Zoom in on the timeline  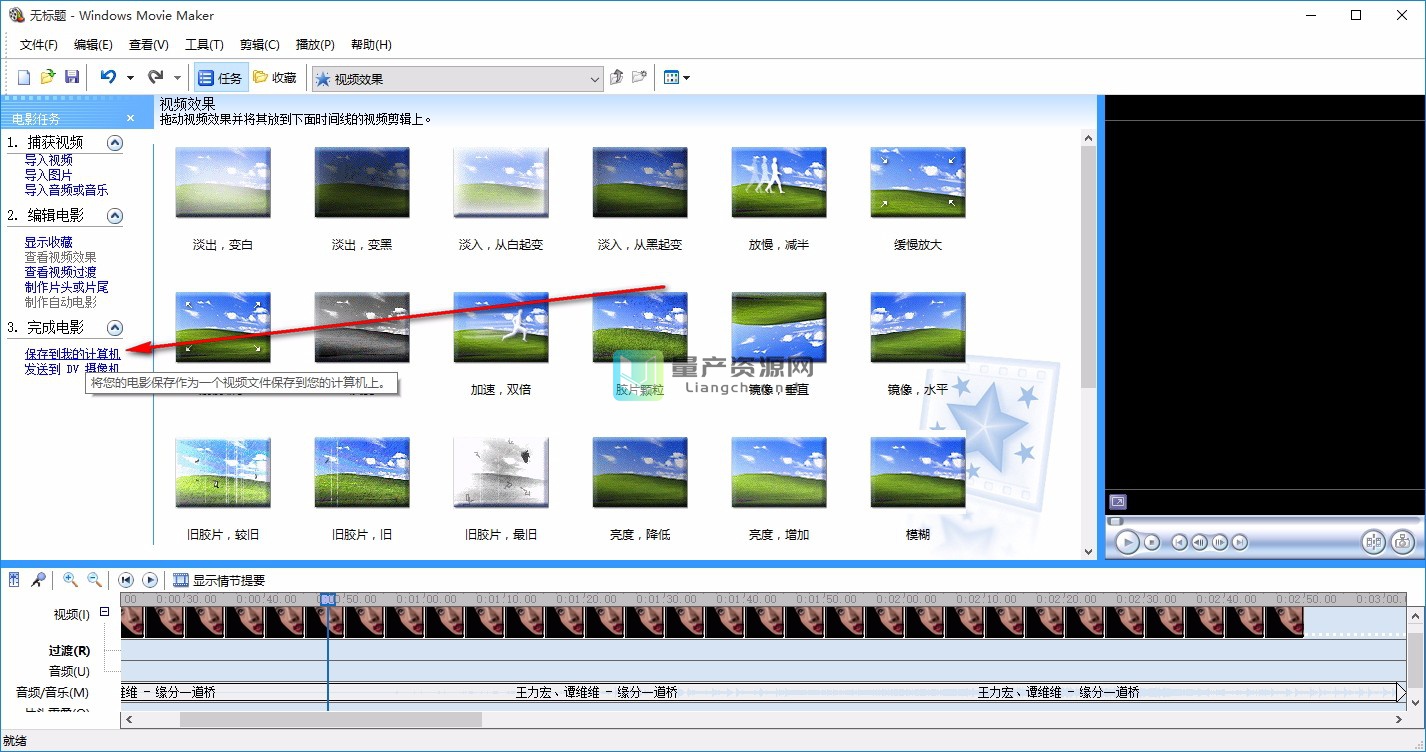point(70,580)
